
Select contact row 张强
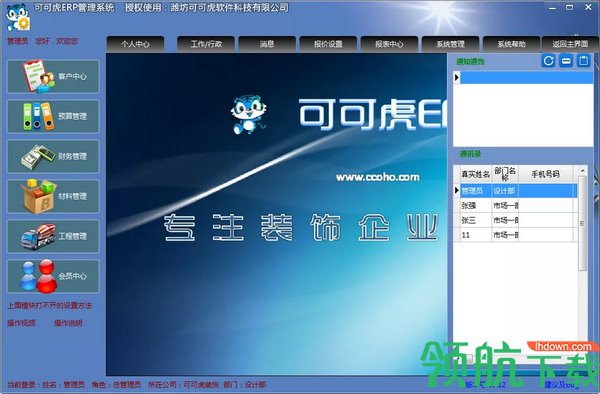click(x=515, y=205)
